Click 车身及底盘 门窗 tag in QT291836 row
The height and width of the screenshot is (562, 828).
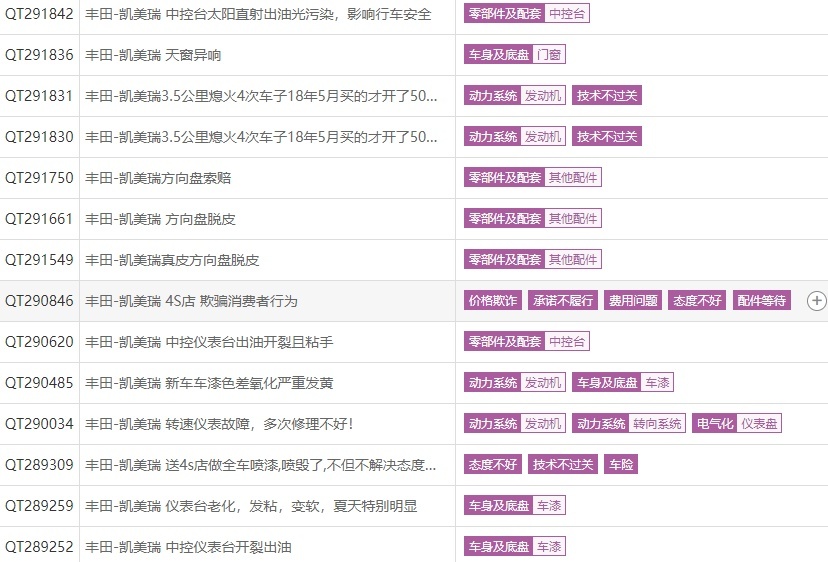coord(515,54)
